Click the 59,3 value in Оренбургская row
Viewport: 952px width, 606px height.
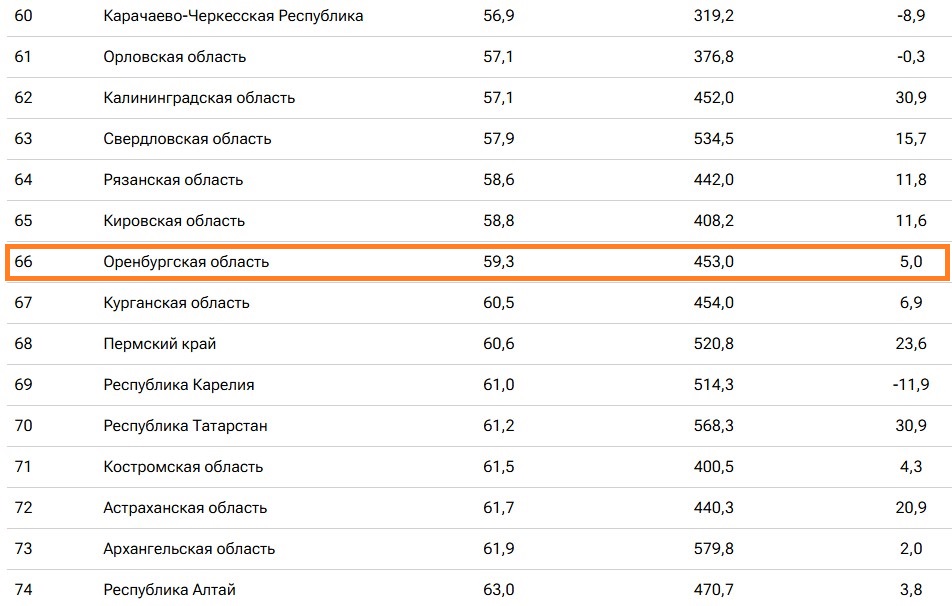[x=498, y=262]
